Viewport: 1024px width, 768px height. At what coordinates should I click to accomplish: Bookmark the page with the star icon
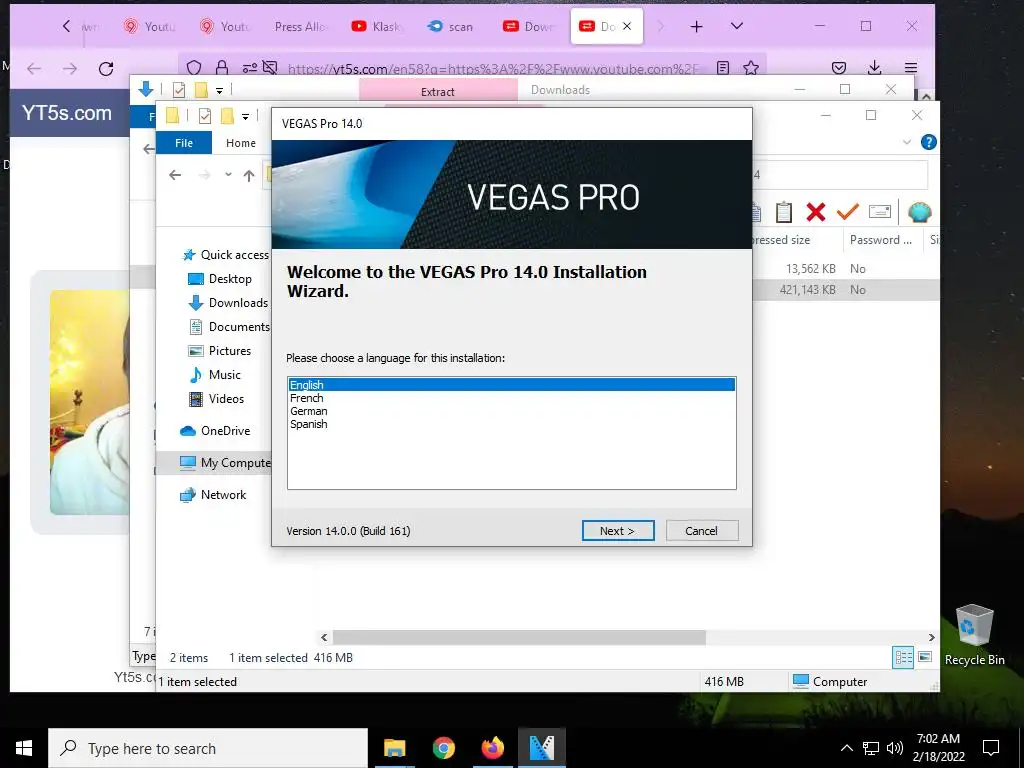click(x=751, y=68)
